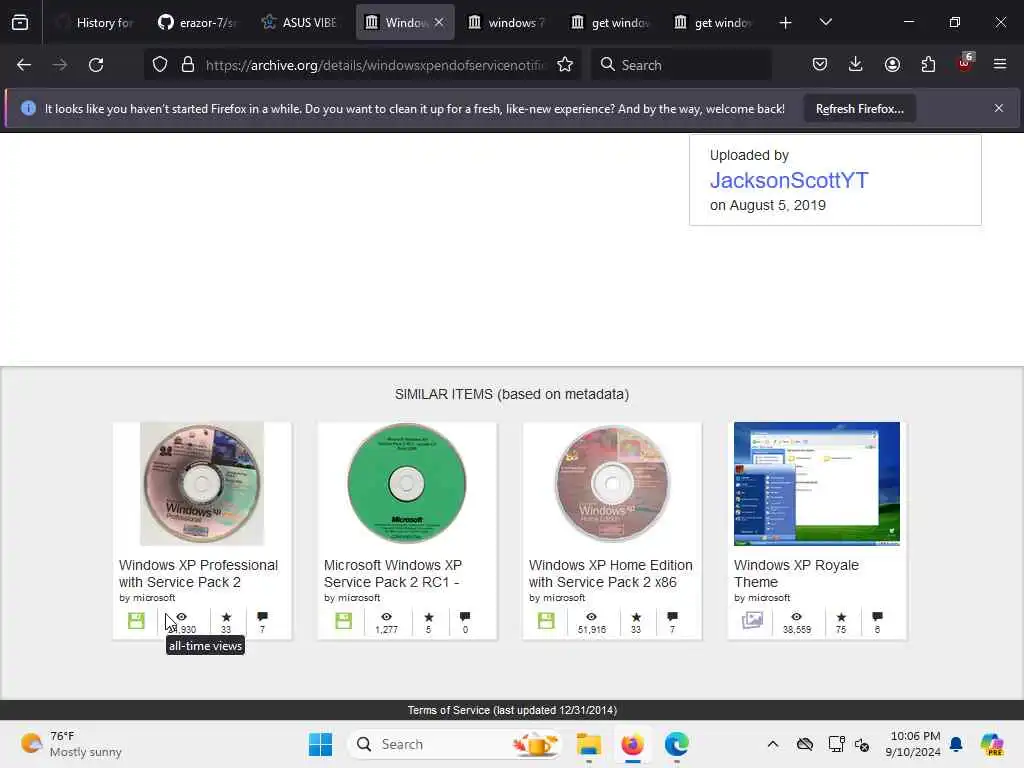
Task: Open Windows XP Royale Theme title link
Action: tap(796, 573)
